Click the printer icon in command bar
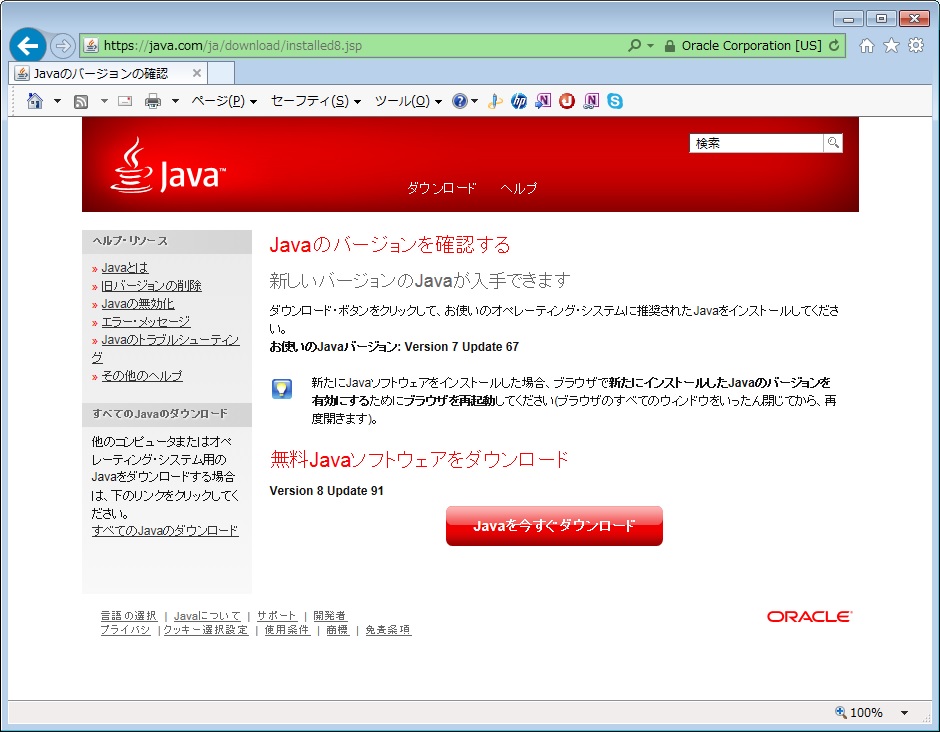The image size is (940, 732). tap(153, 101)
